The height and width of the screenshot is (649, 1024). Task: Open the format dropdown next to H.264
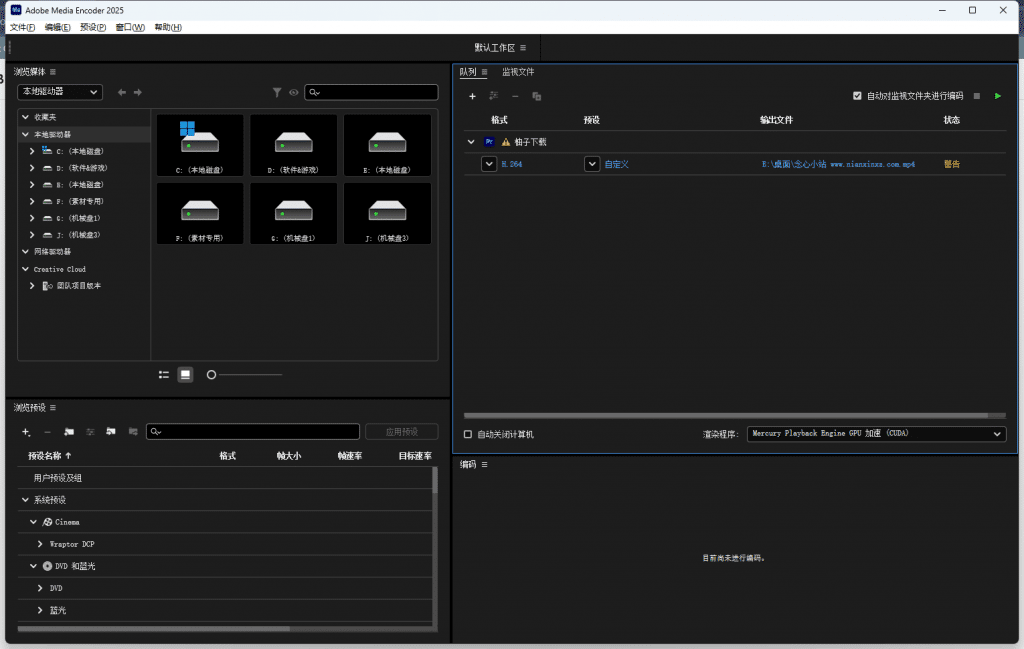coord(489,164)
